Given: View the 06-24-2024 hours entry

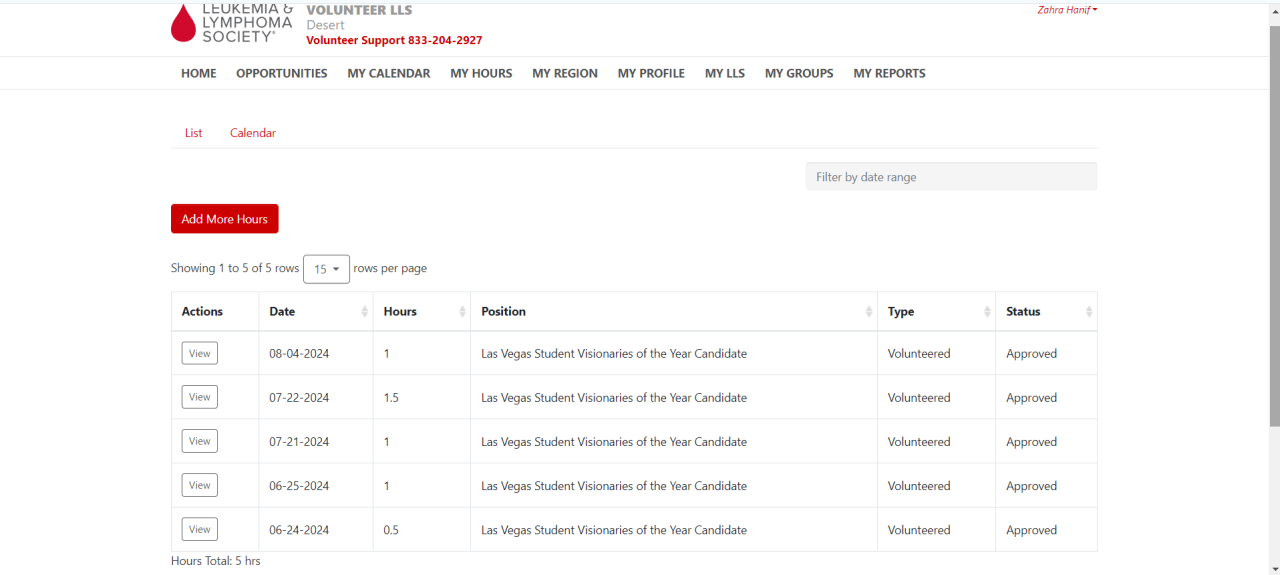Looking at the screenshot, I should coord(200,529).
